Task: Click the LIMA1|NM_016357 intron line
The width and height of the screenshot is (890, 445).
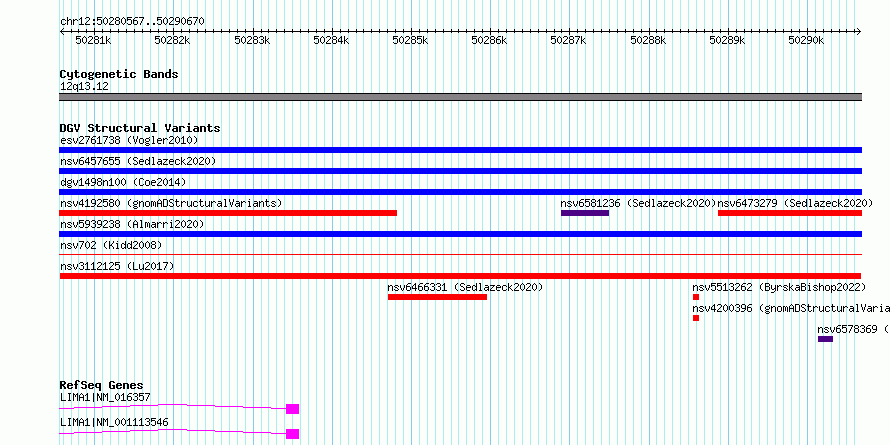Action: click(x=173, y=406)
